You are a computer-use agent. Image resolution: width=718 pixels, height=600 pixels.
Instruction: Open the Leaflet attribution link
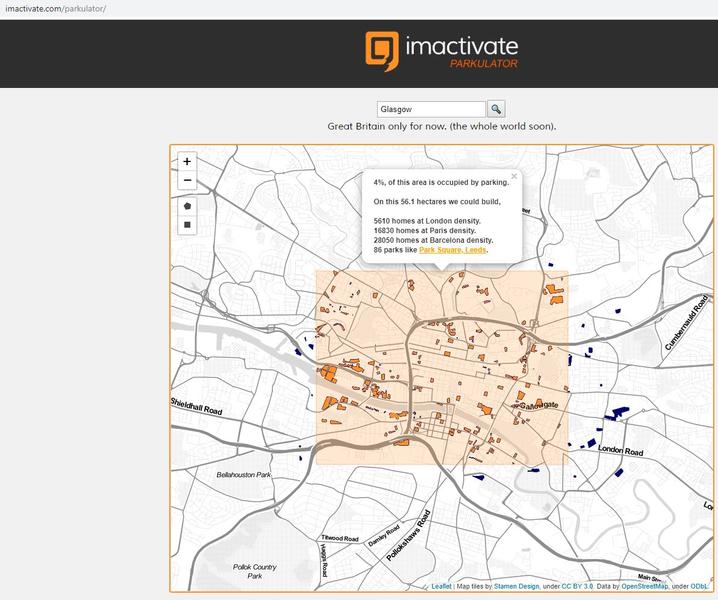point(440,586)
